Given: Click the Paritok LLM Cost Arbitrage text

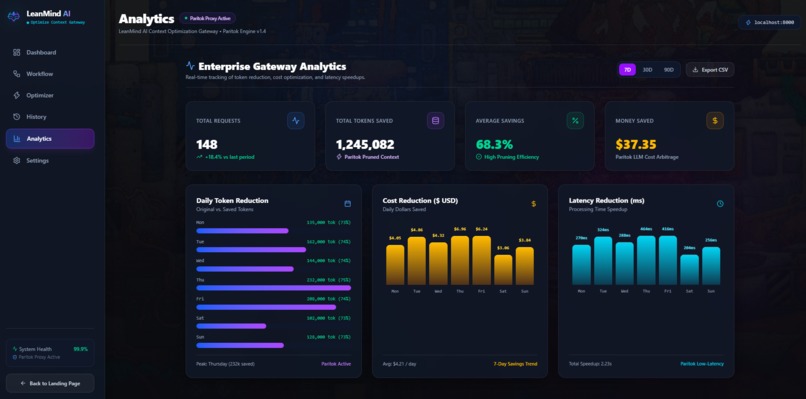Looking at the screenshot, I should click(x=647, y=157).
